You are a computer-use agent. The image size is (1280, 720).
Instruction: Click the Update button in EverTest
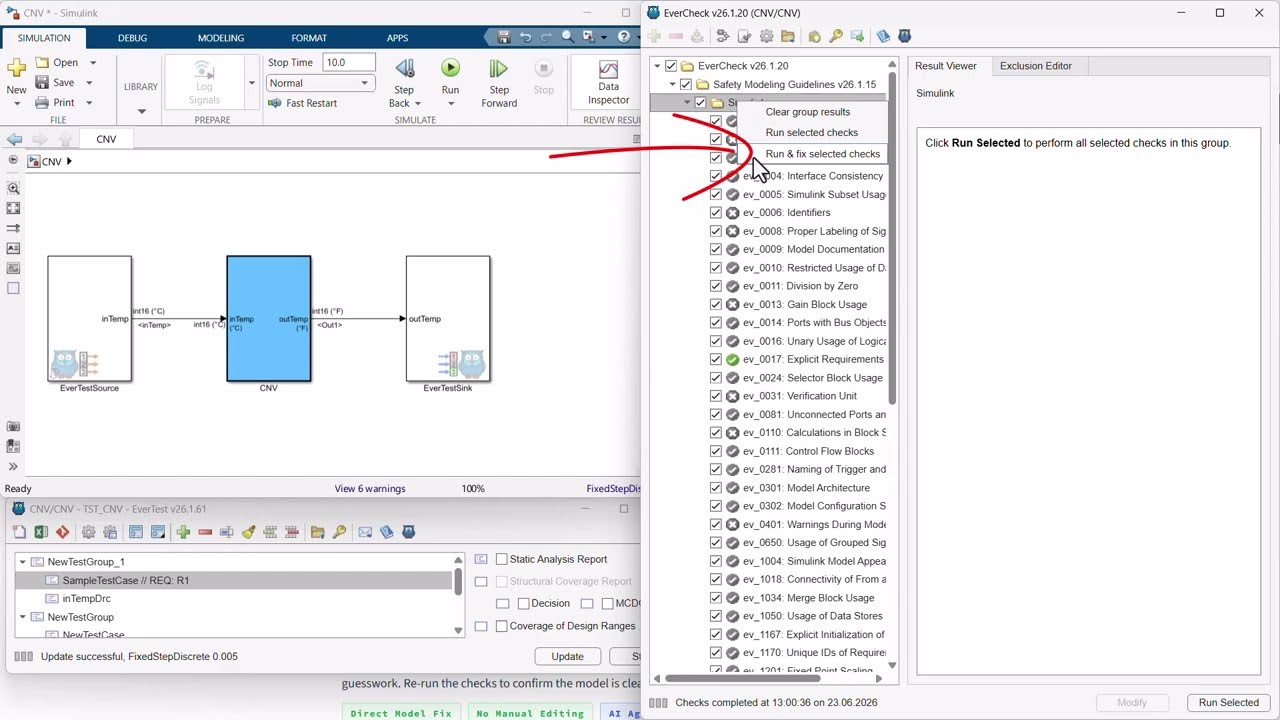click(567, 656)
